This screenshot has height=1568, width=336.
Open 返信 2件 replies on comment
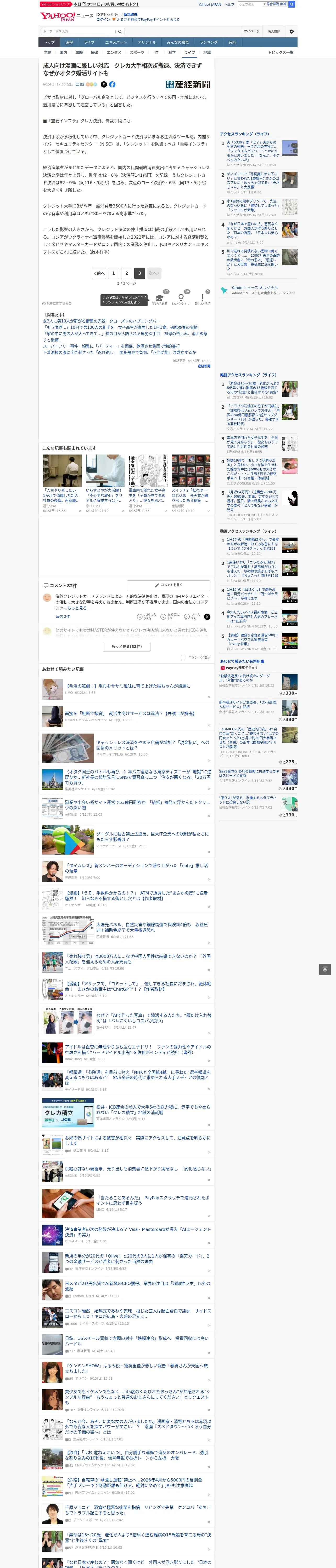tap(63, 616)
